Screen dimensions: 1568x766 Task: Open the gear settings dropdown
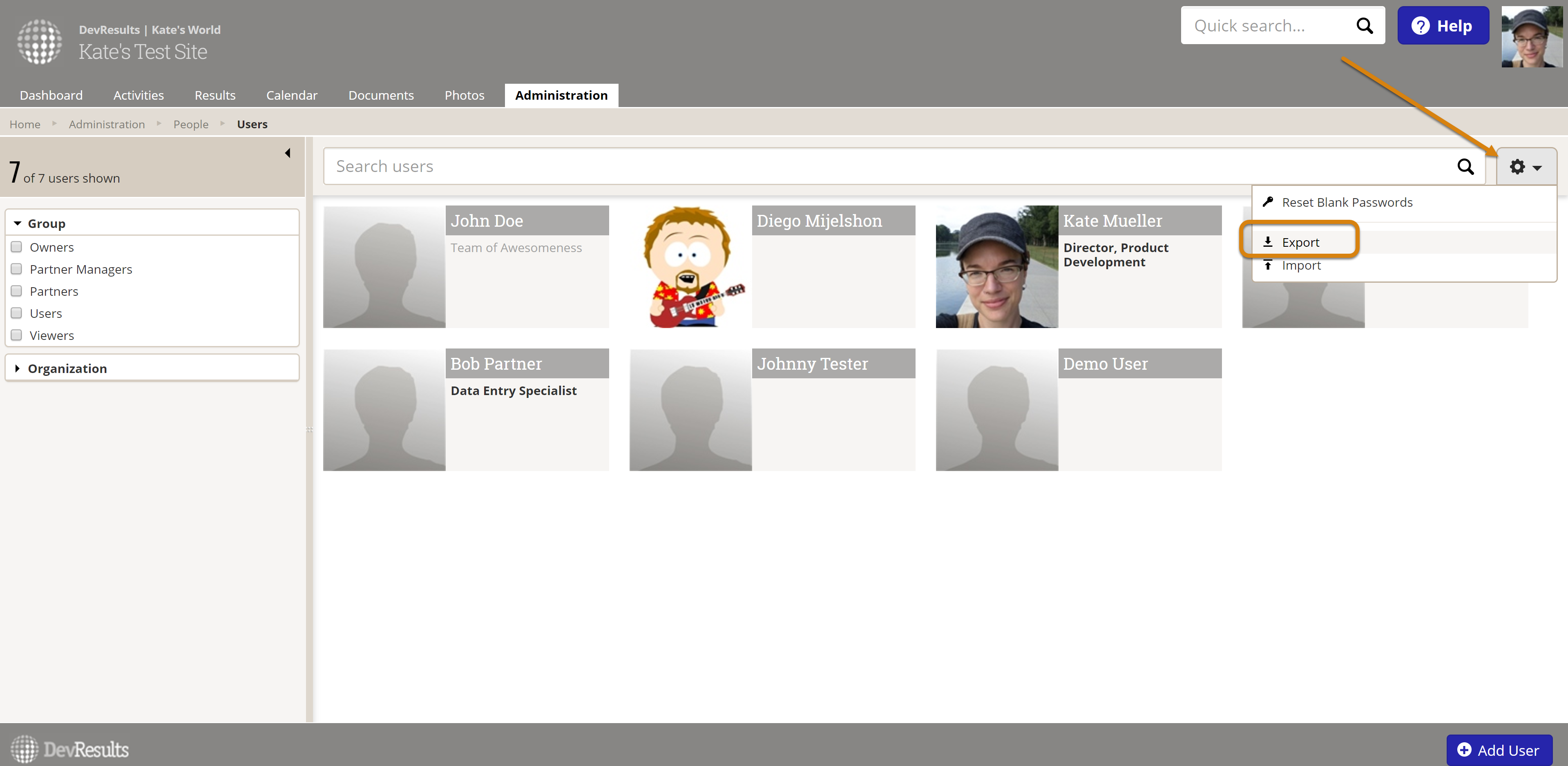pos(1526,166)
